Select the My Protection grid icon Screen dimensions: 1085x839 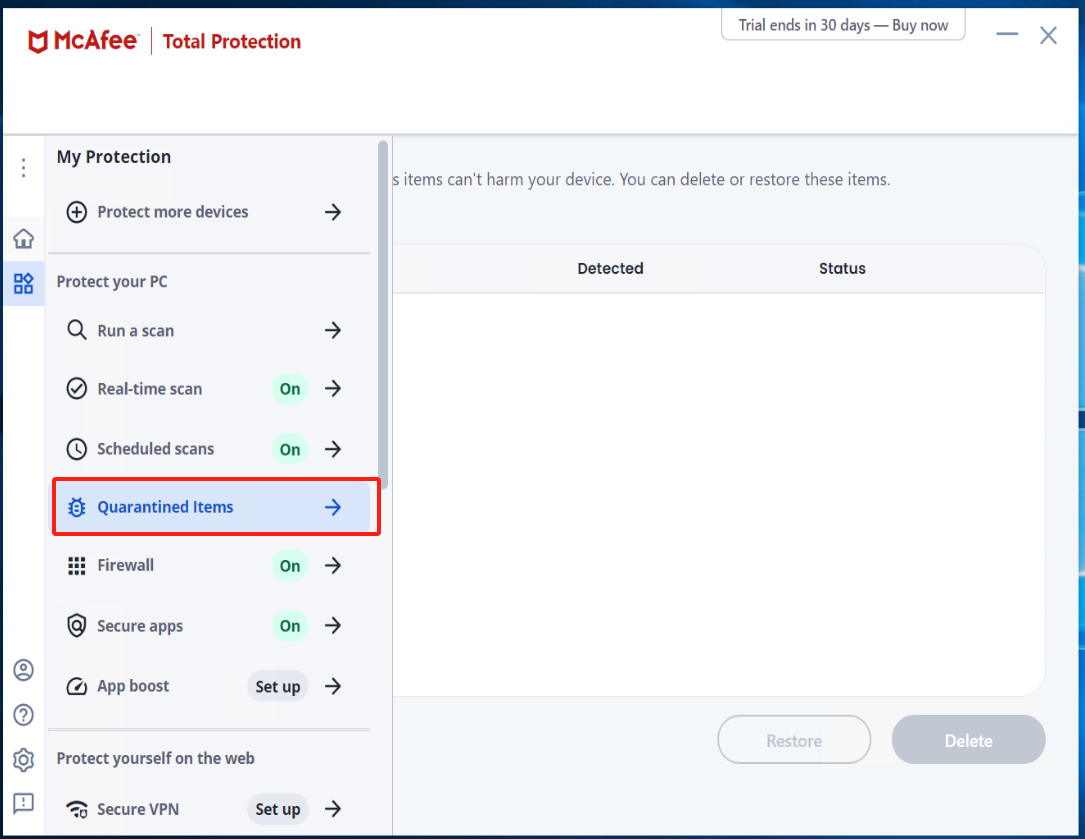coord(24,283)
